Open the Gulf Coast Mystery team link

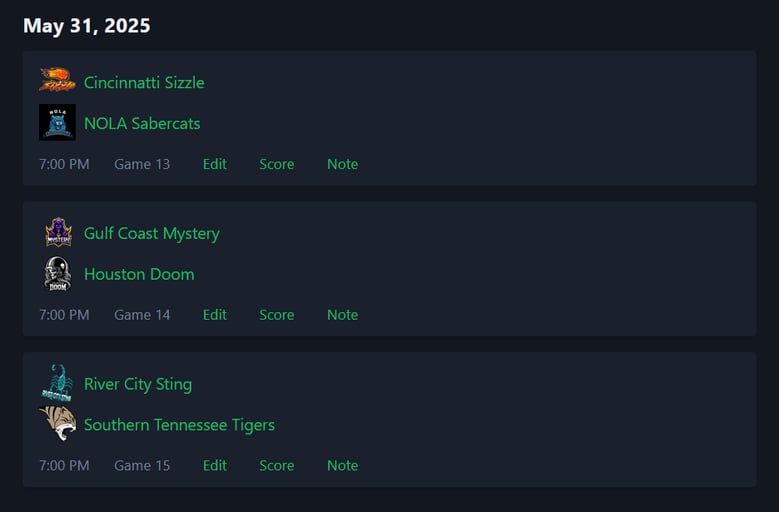click(152, 233)
